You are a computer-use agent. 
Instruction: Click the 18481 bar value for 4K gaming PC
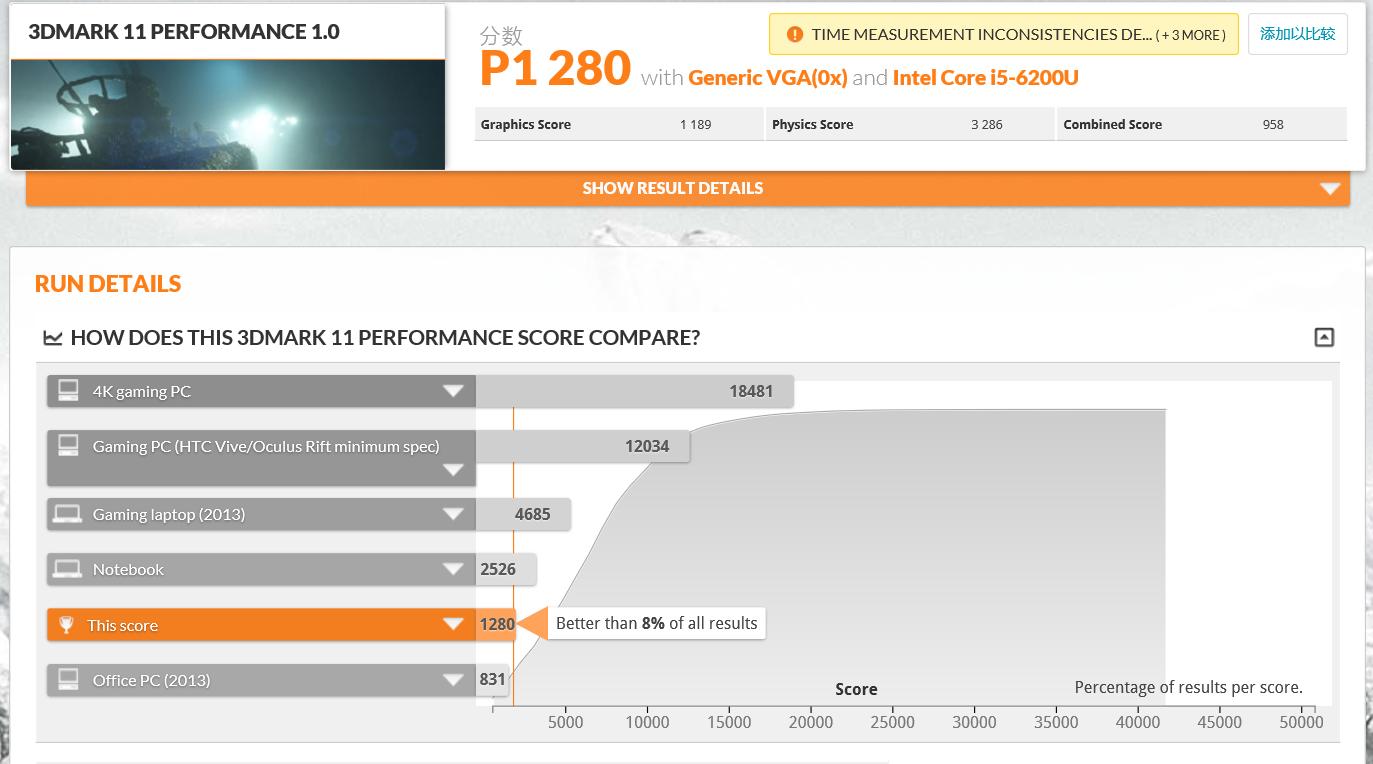point(751,391)
